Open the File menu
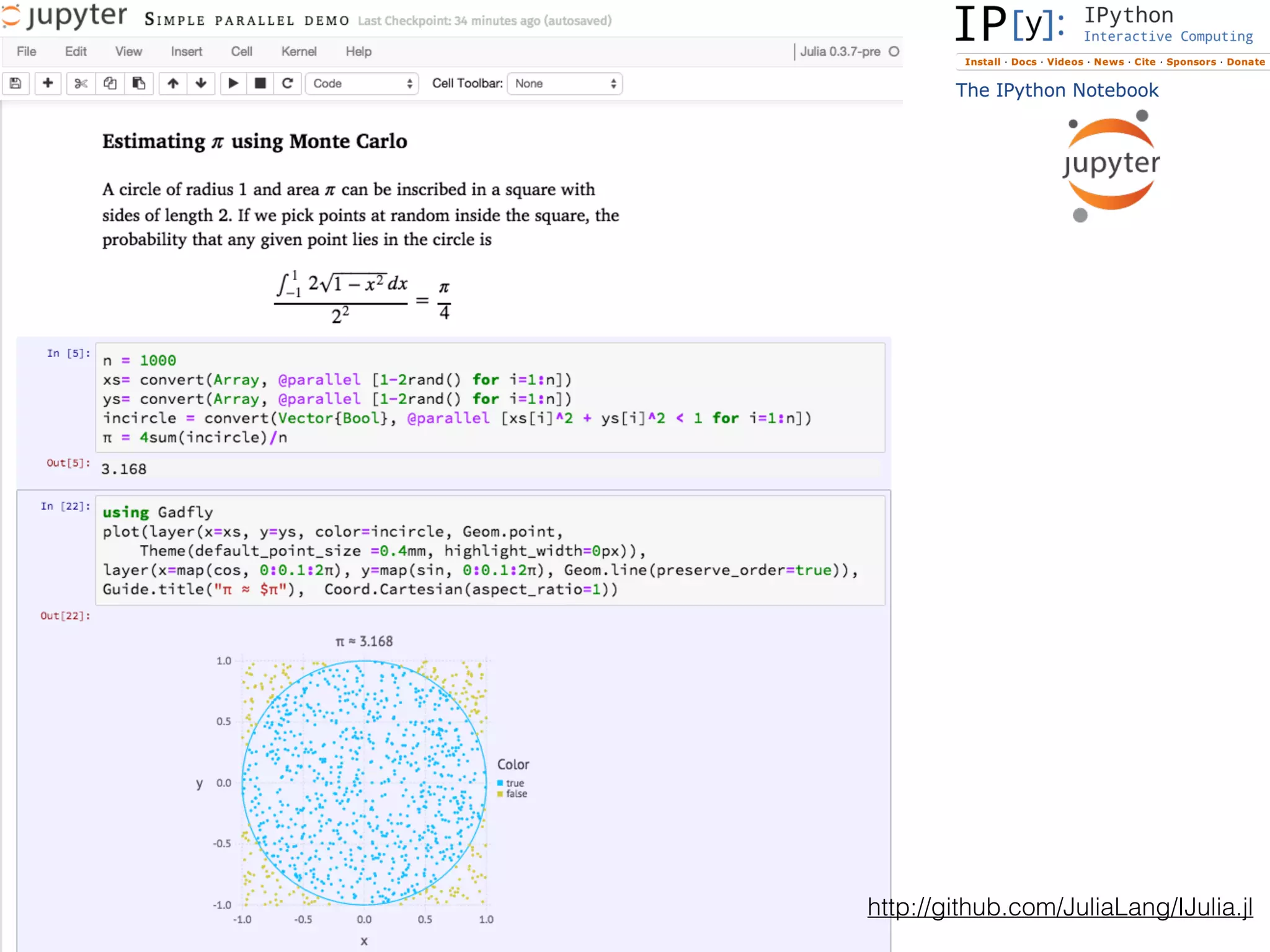The width and height of the screenshot is (1270, 952). point(26,51)
